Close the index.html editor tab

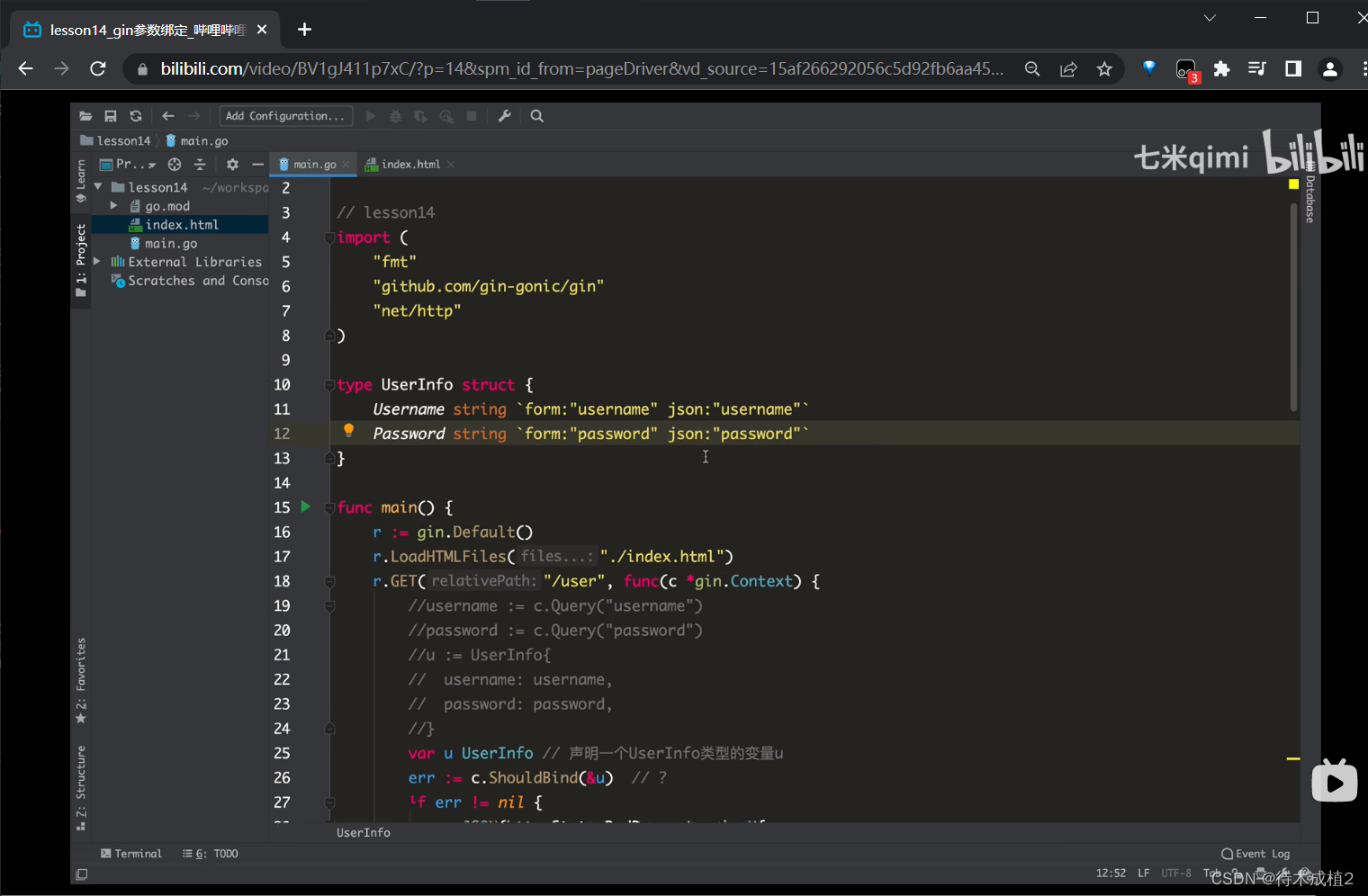coord(451,165)
